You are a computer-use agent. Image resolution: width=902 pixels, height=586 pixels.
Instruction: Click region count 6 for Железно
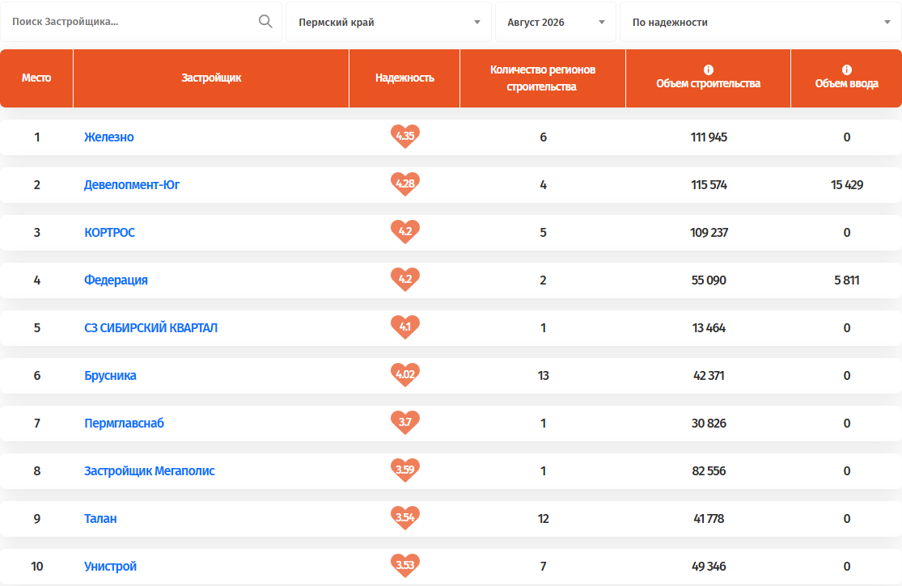pos(543,137)
